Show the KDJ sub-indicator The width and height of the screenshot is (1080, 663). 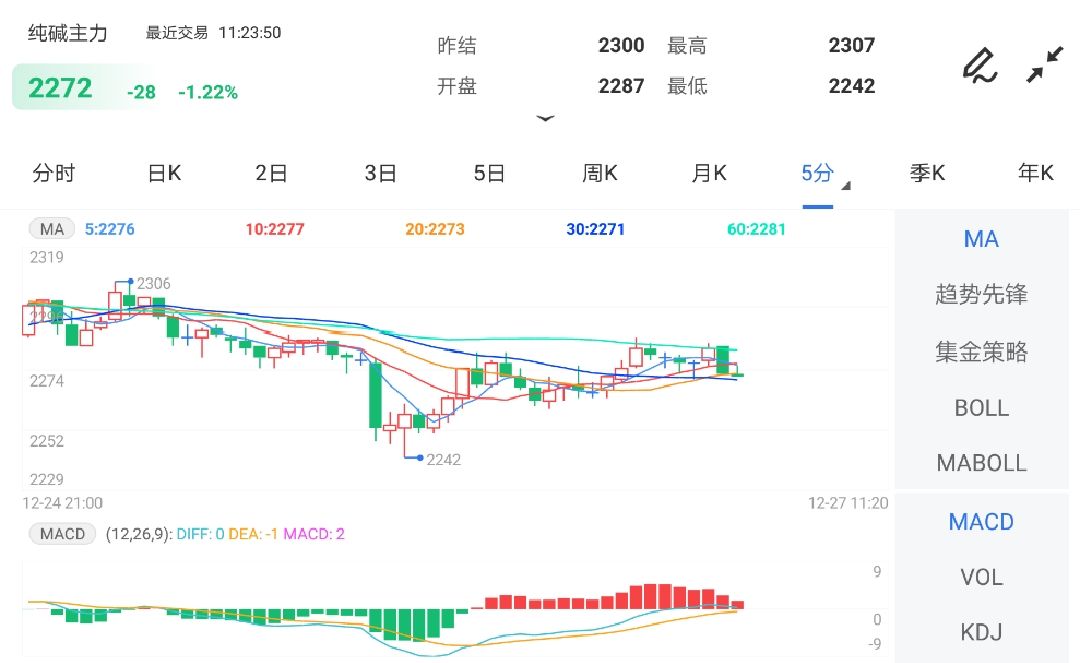tap(981, 632)
